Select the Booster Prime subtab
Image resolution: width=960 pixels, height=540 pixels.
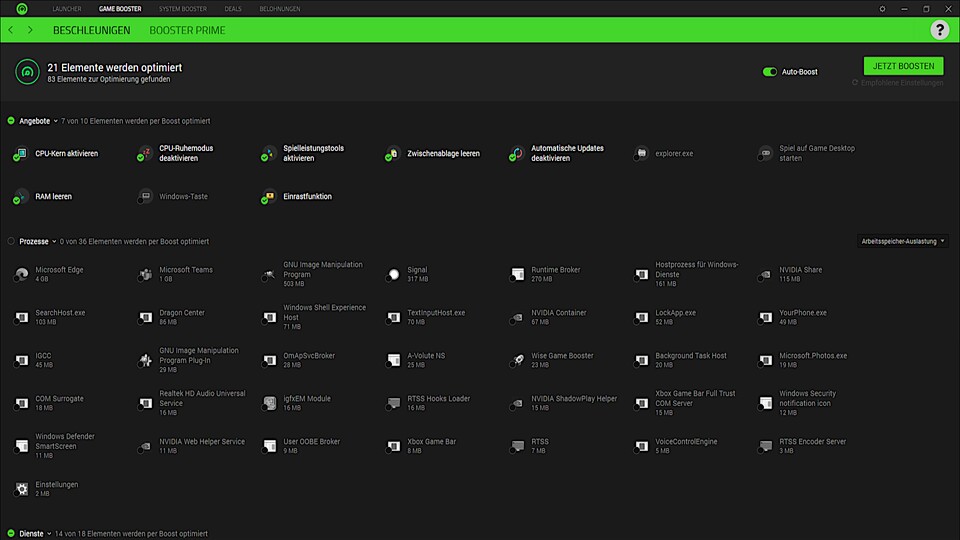coord(187,30)
